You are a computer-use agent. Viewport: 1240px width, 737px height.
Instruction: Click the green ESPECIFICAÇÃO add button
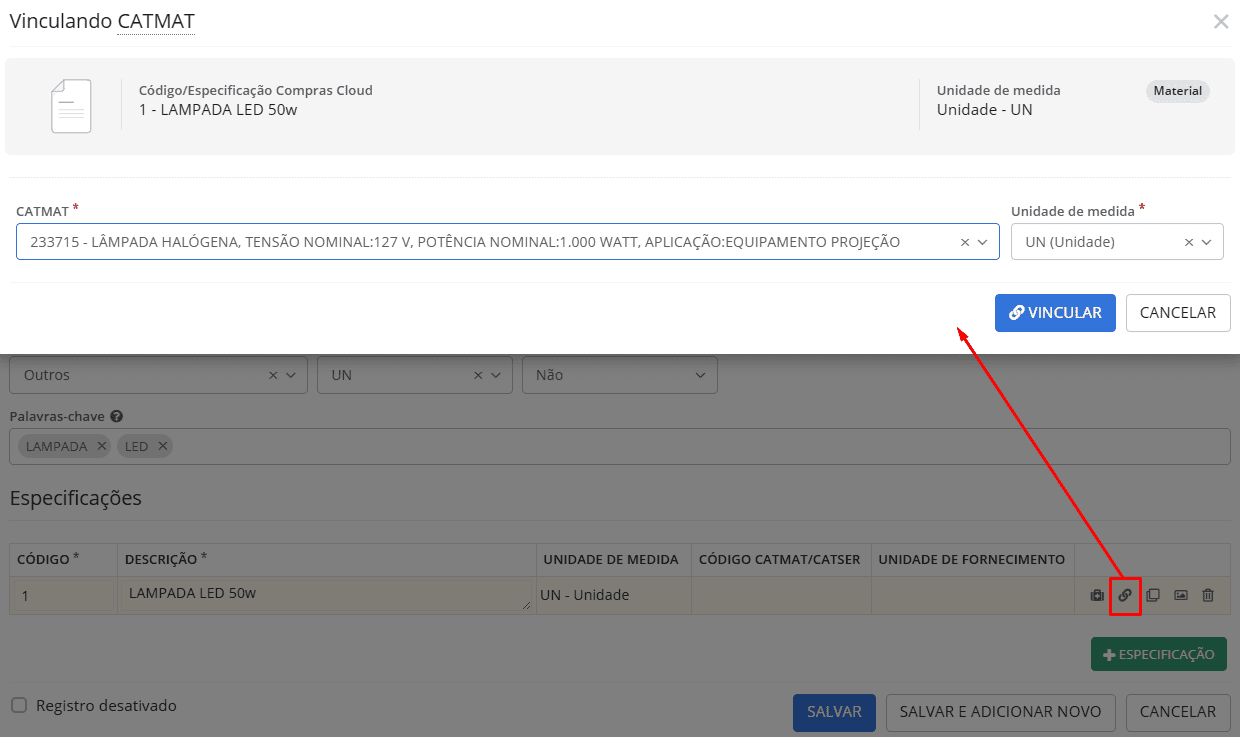coord(1158,654)
